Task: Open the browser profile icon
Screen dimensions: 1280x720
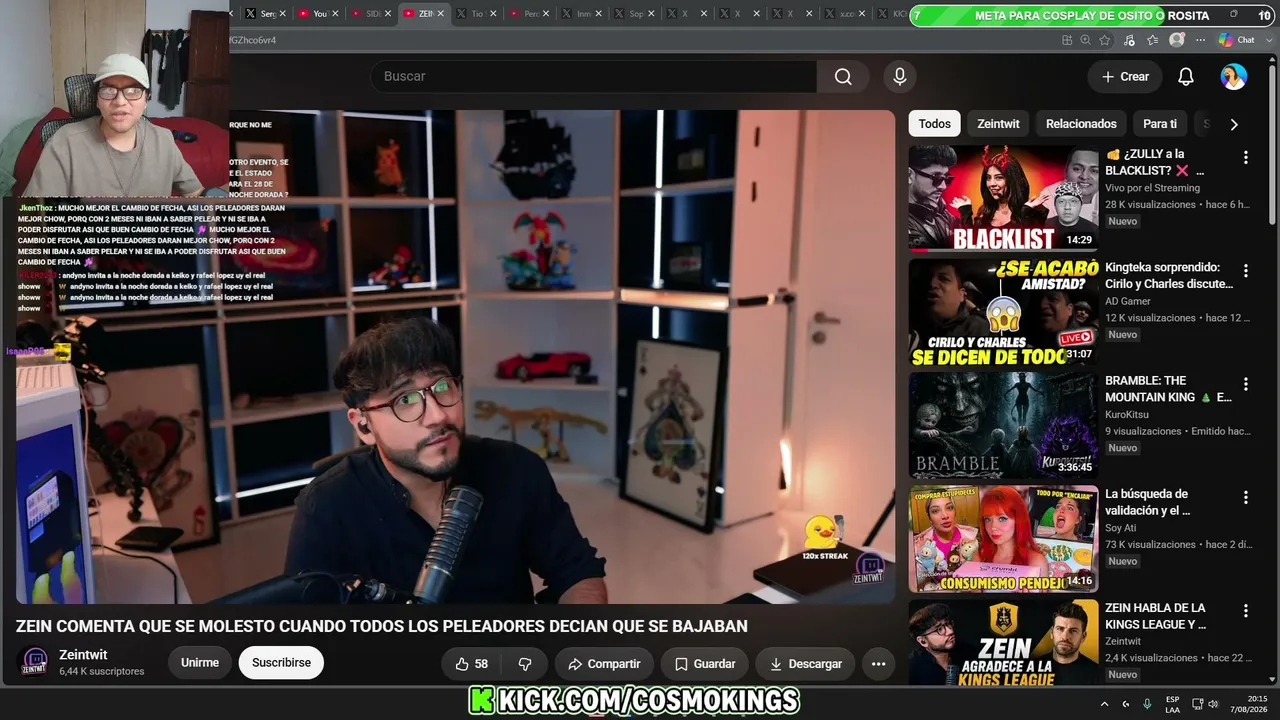Action: point(1177,40)
